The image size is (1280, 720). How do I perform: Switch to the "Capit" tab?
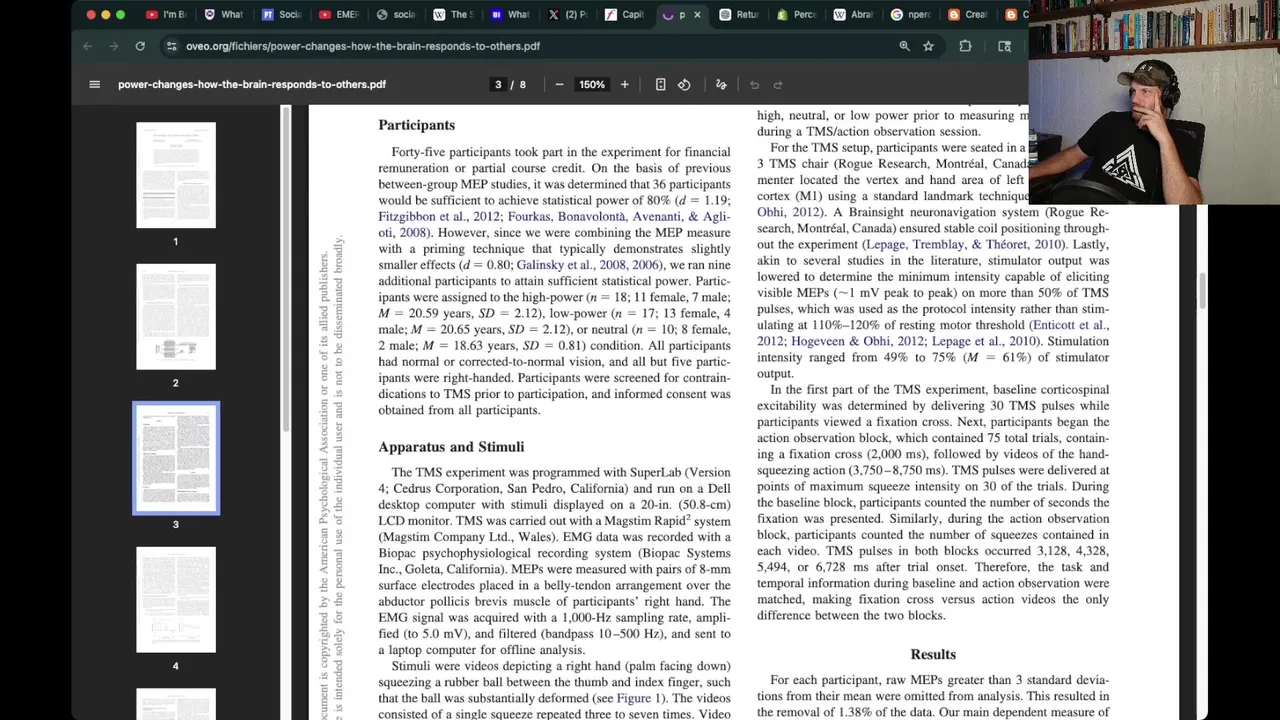625,15
